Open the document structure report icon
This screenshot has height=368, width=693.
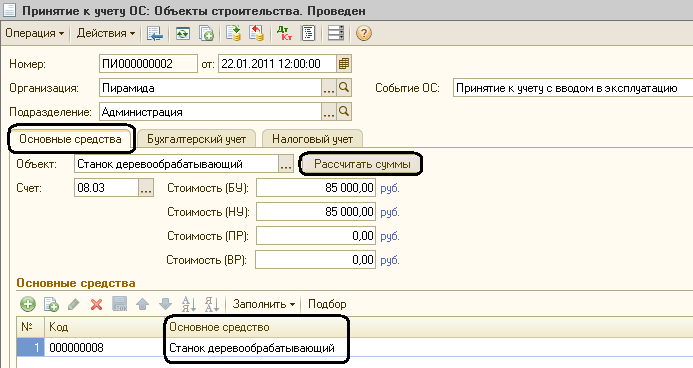click(x=308, y=34)
